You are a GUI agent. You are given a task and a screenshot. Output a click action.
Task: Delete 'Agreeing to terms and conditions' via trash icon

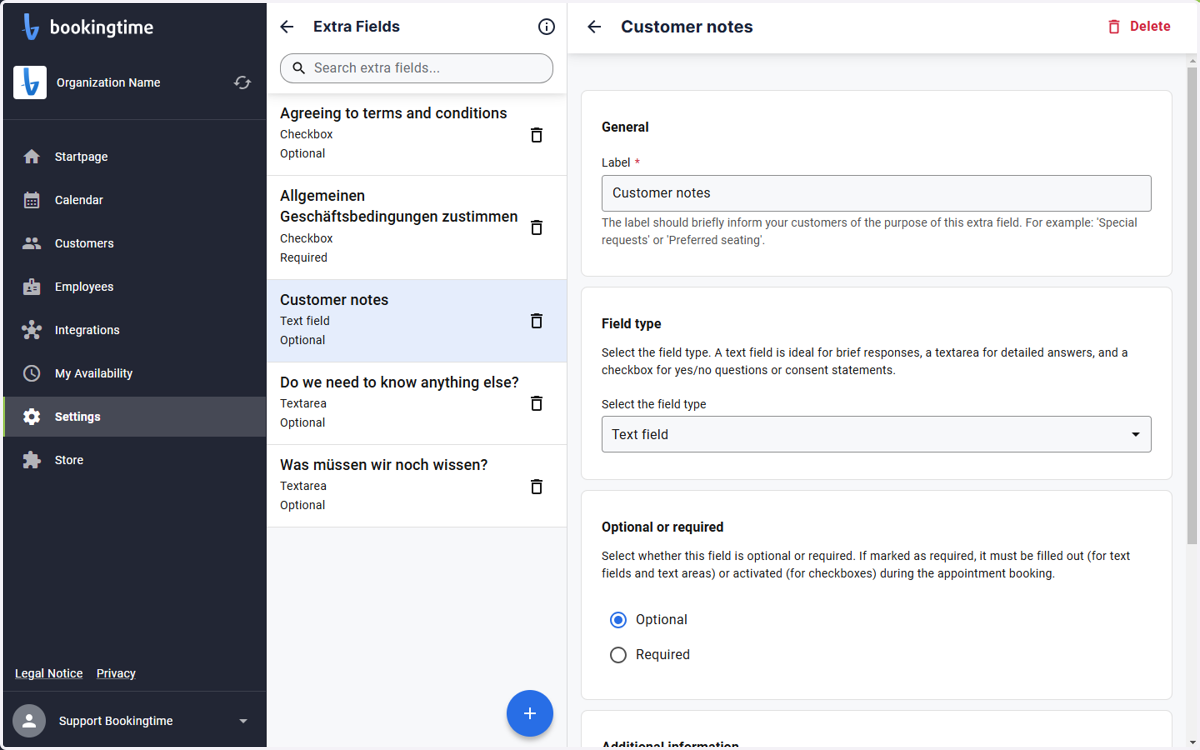(x=536, y=134)
